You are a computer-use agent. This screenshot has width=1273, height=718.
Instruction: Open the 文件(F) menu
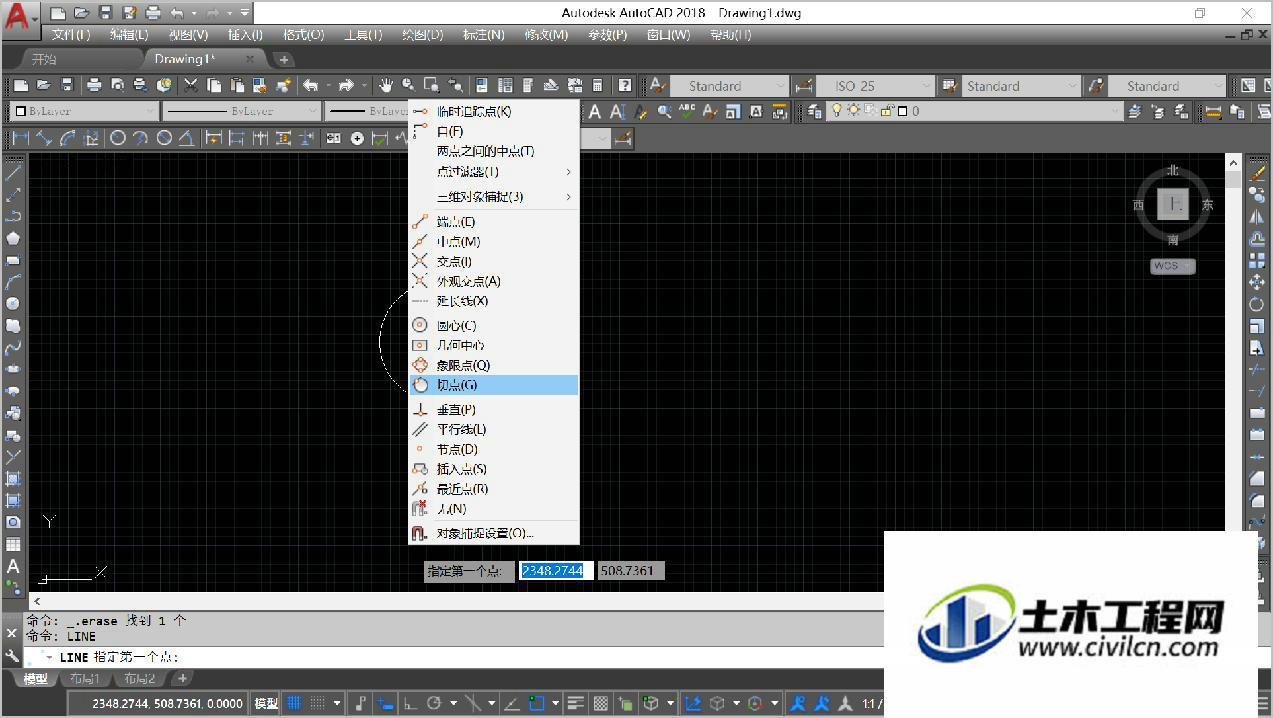(x=70, y=35)
